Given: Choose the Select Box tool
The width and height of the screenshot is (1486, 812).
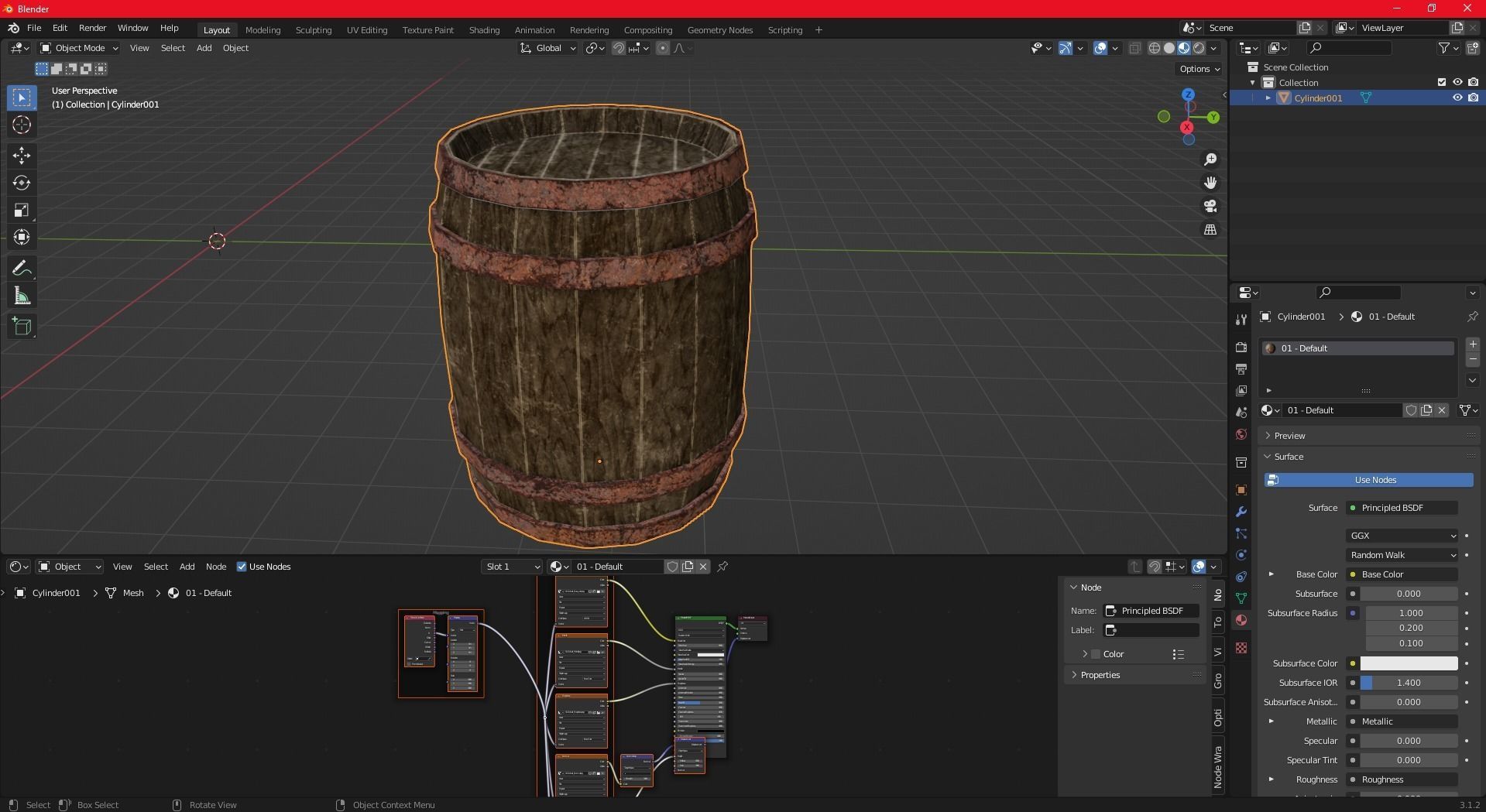Looking at the screenshot, I should (22, 98).
